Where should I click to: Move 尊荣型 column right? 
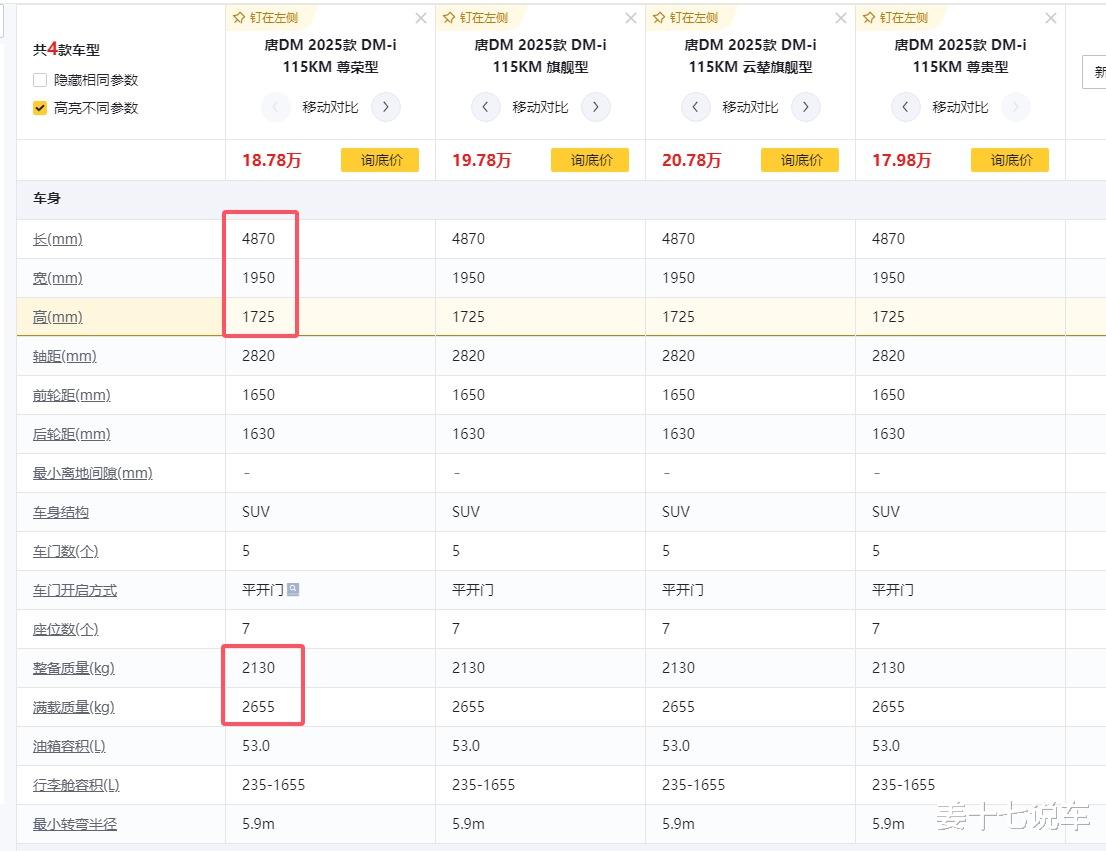coord(386,107)
